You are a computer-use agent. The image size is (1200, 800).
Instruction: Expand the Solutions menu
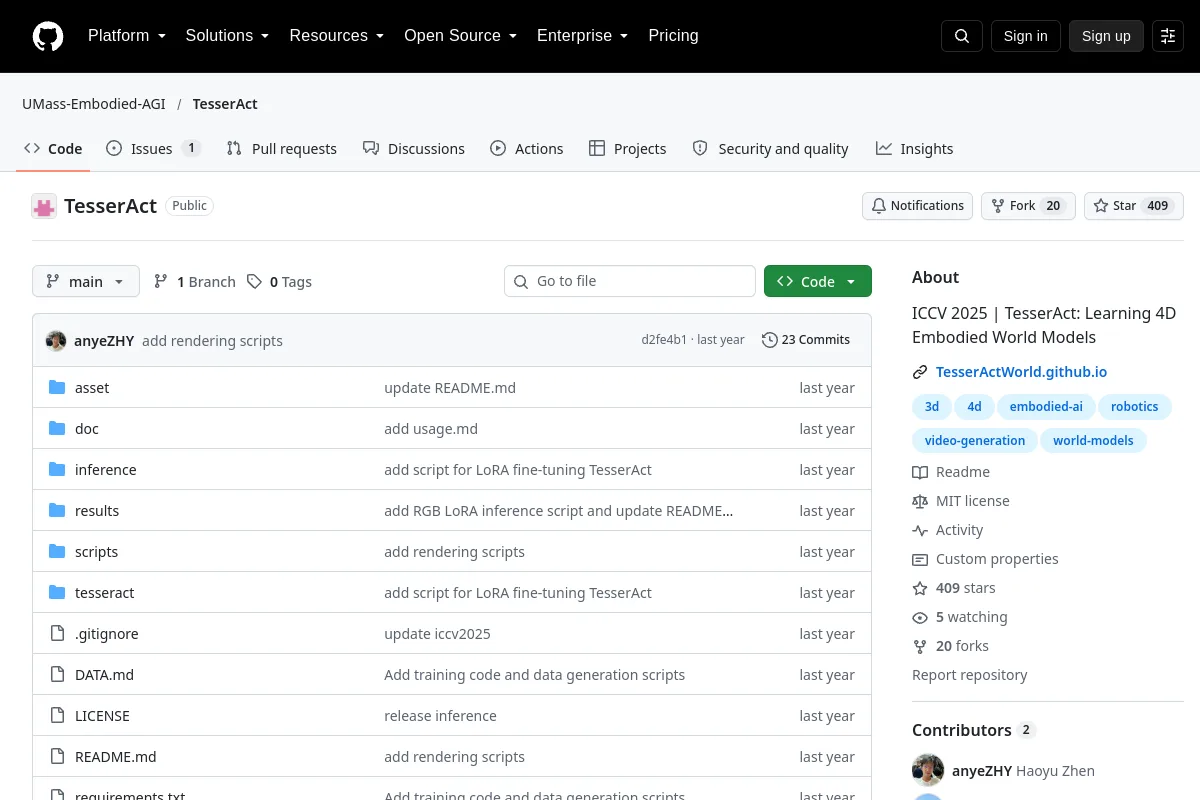[x=227, y=36]
